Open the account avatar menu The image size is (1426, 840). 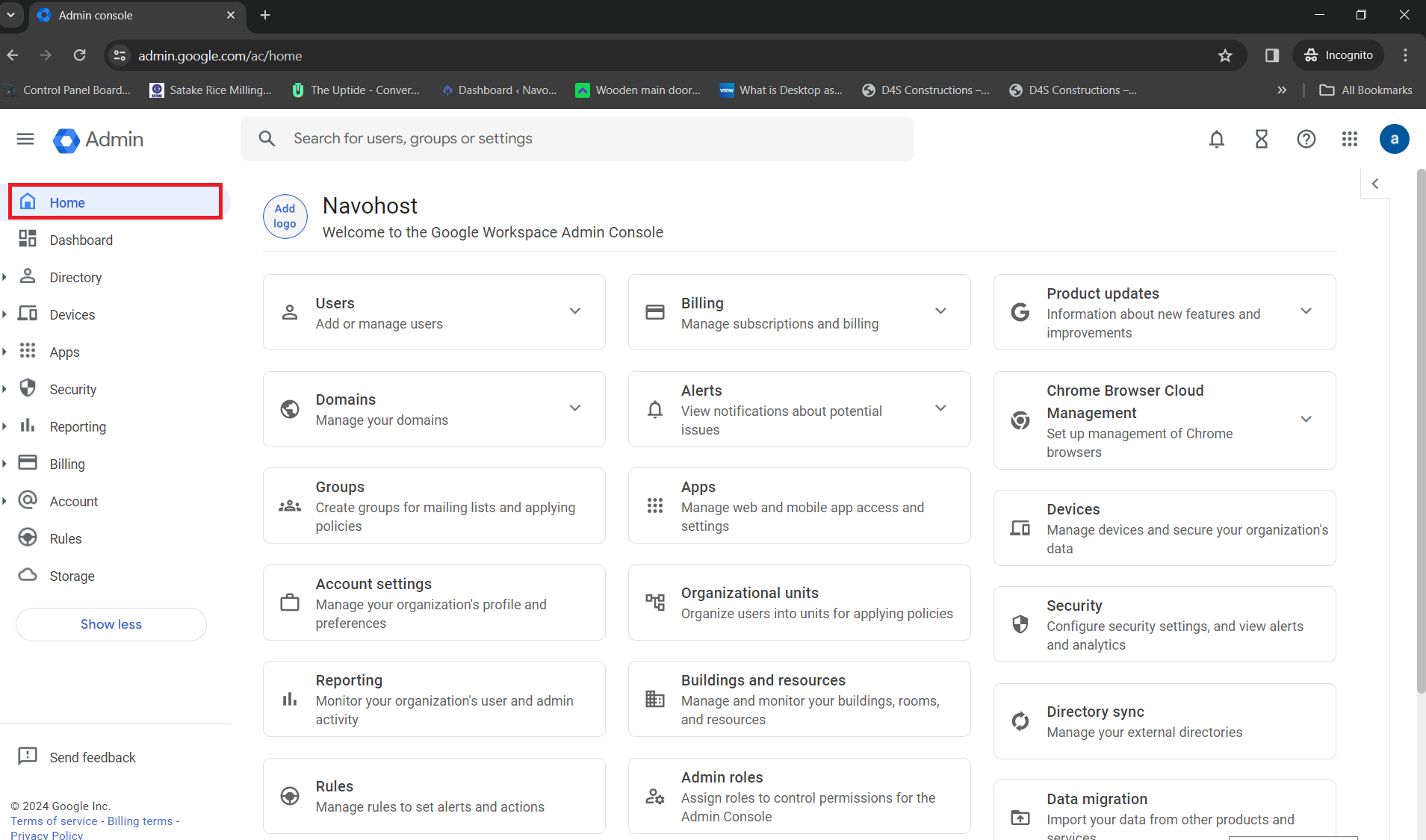coord(1395,139)
